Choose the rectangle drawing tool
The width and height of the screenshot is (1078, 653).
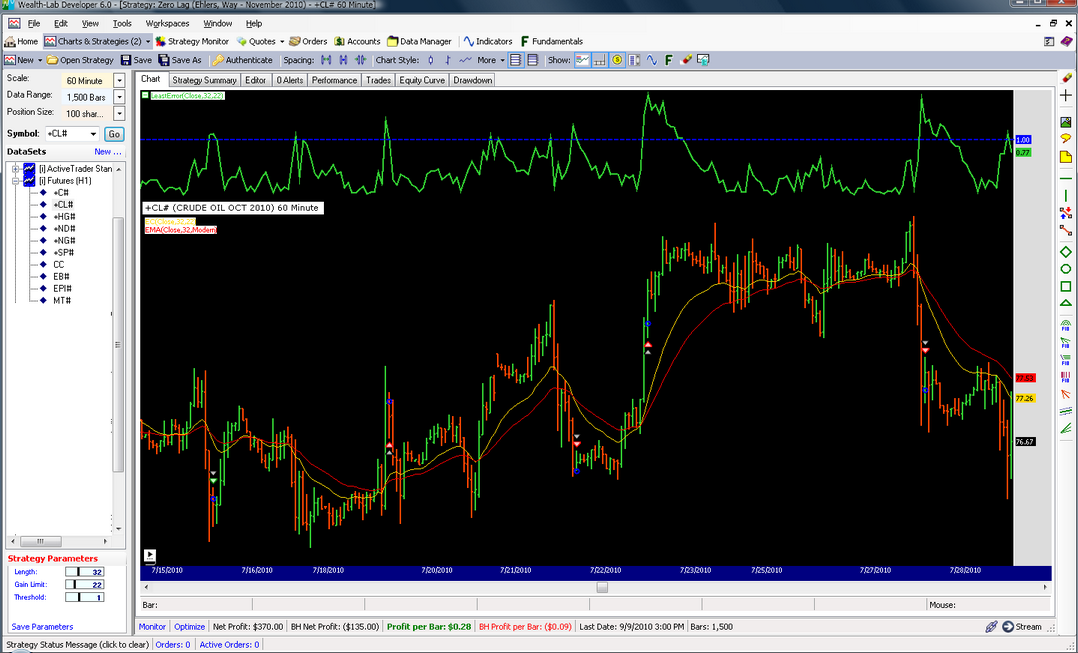pyautogui.click(x=1066, y=286)
